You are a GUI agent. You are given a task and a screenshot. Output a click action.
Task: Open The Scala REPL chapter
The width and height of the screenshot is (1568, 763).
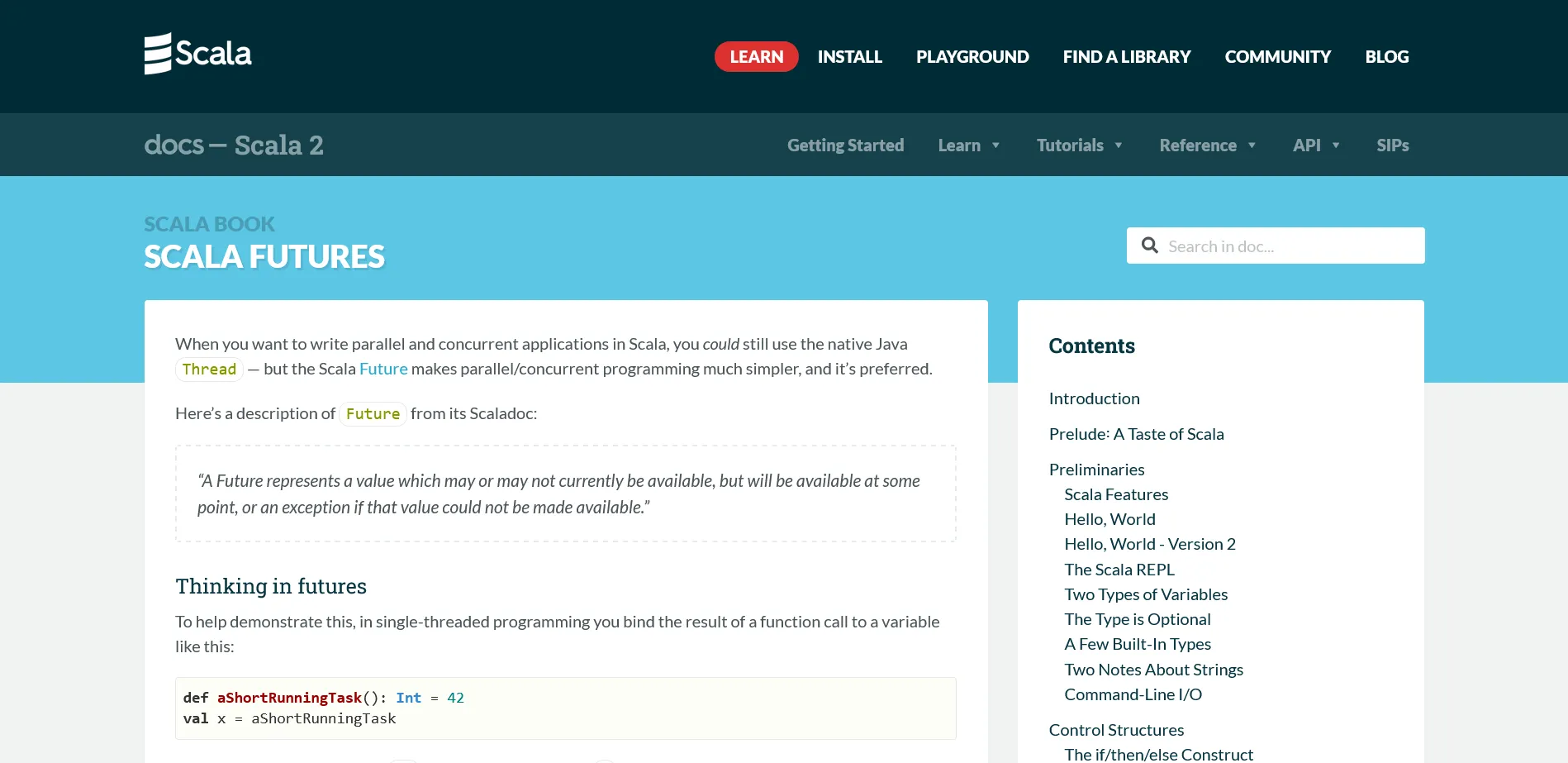click(x=1119, y=570)
